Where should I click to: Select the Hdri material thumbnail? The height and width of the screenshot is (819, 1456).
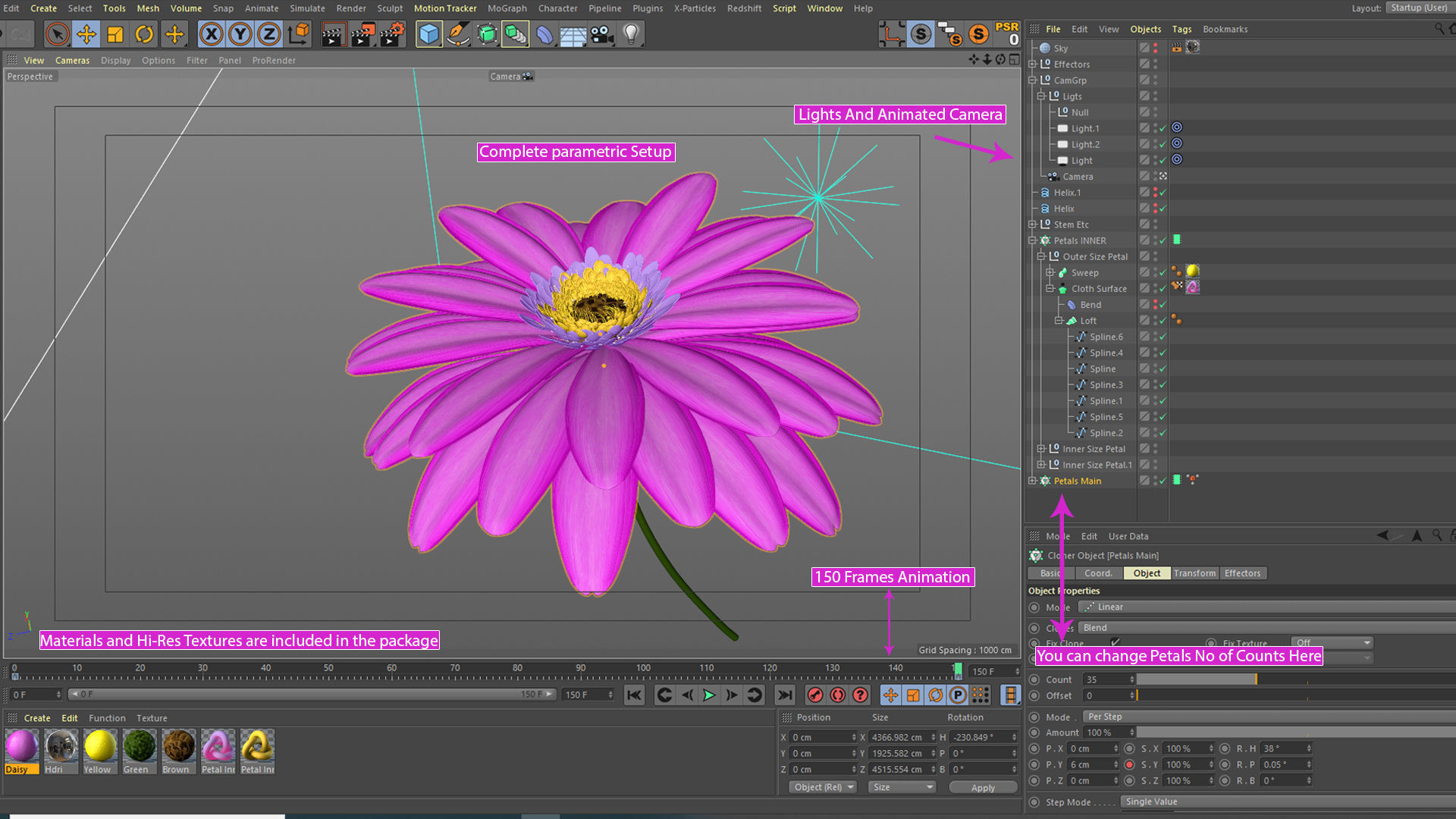61,746
